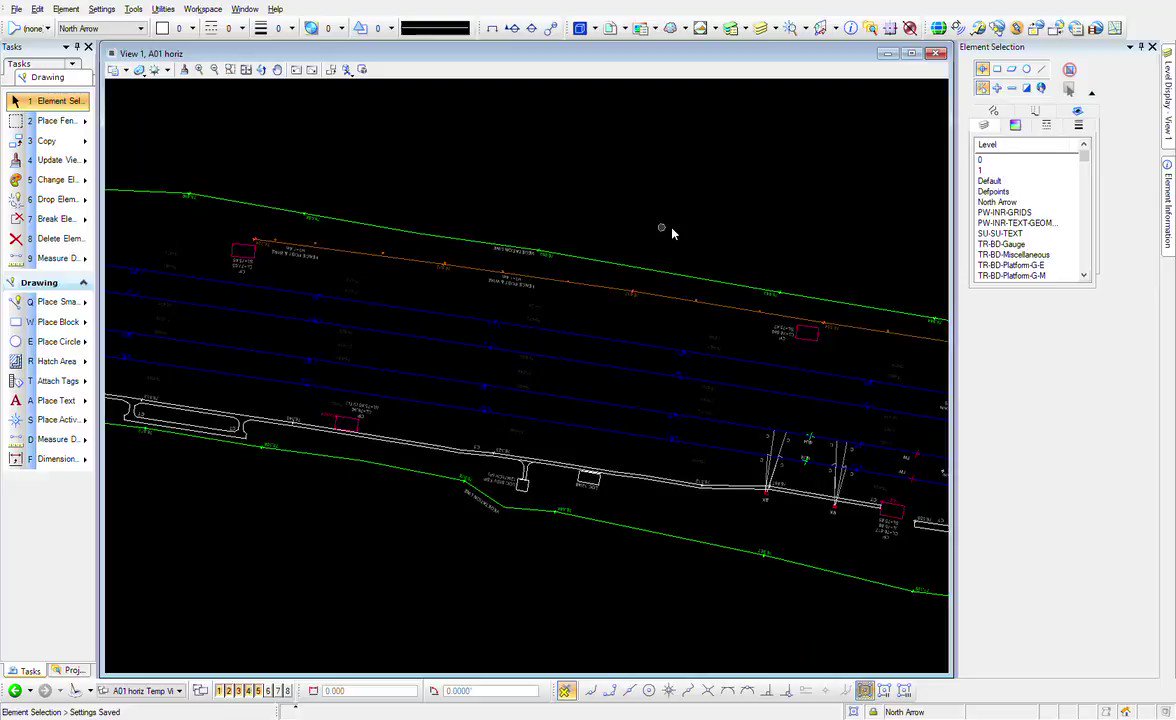Select the Place Circle tool

tap(47, 341)
